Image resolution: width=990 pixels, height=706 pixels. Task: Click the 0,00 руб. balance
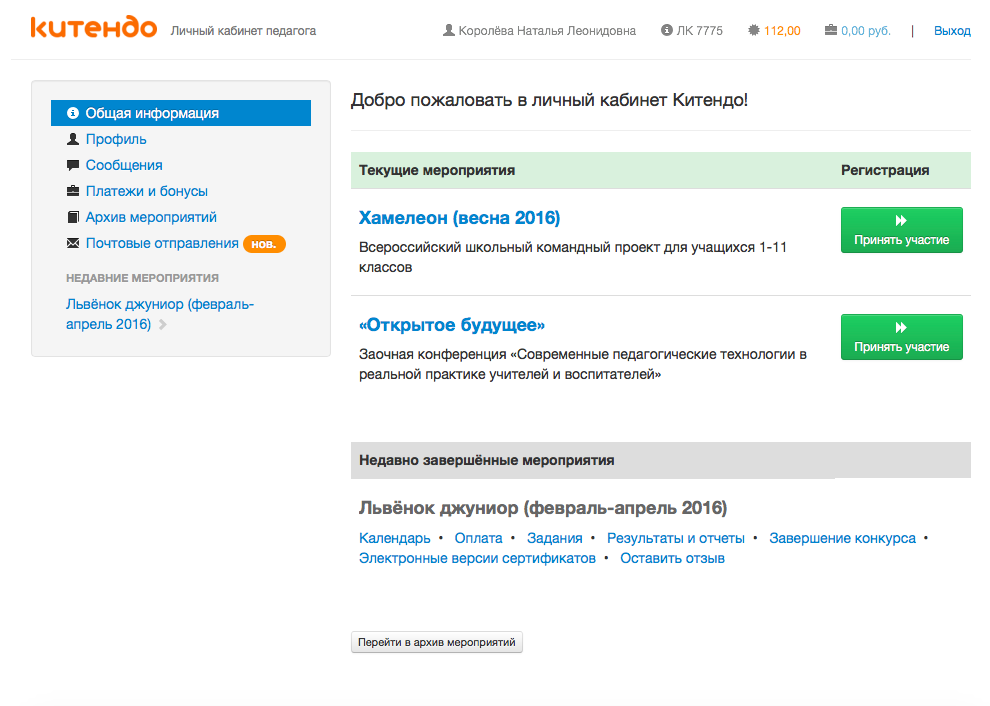pyautogui.click(x=866, y=30)
